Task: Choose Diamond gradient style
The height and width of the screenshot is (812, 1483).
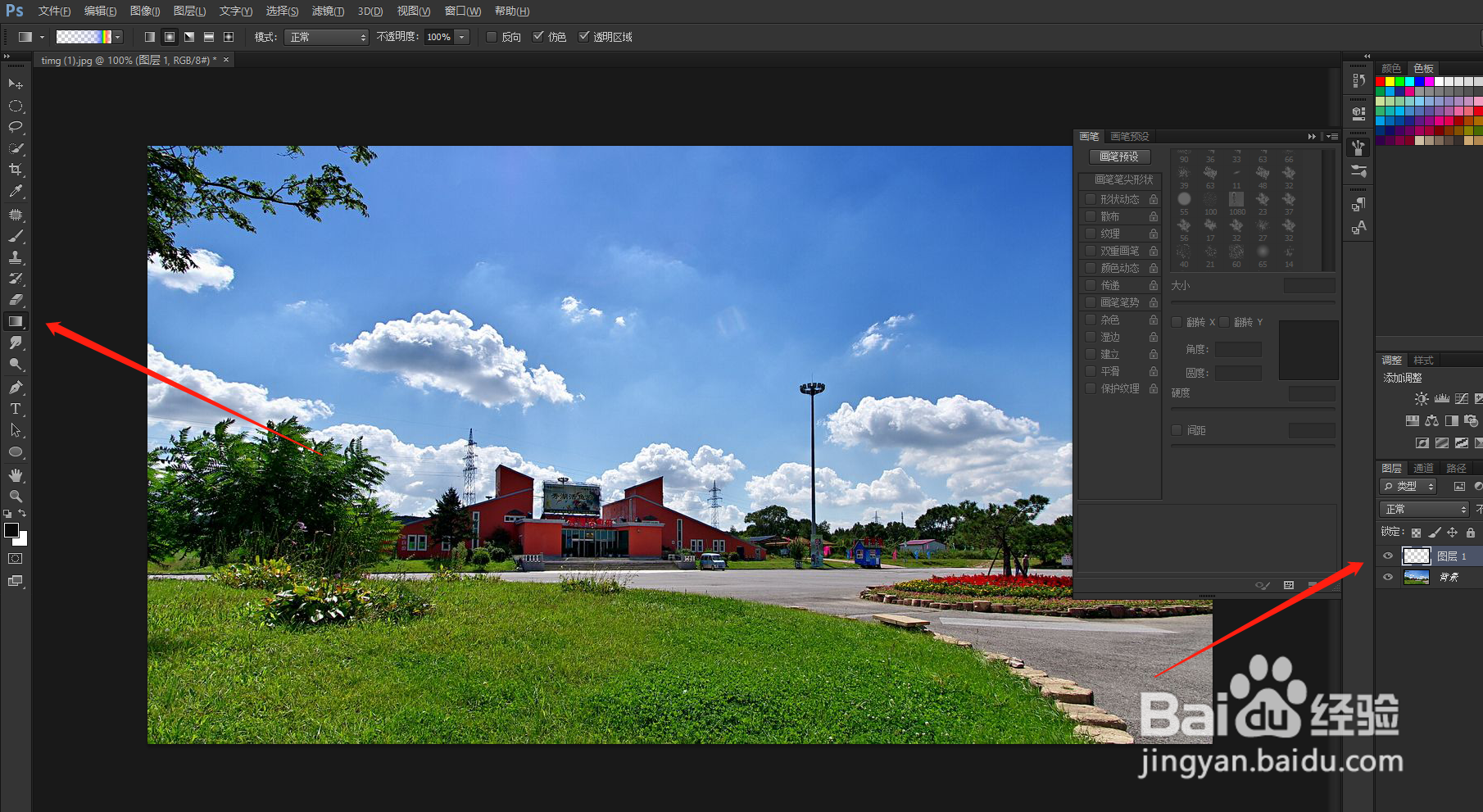Action: (x=229, y=37)
